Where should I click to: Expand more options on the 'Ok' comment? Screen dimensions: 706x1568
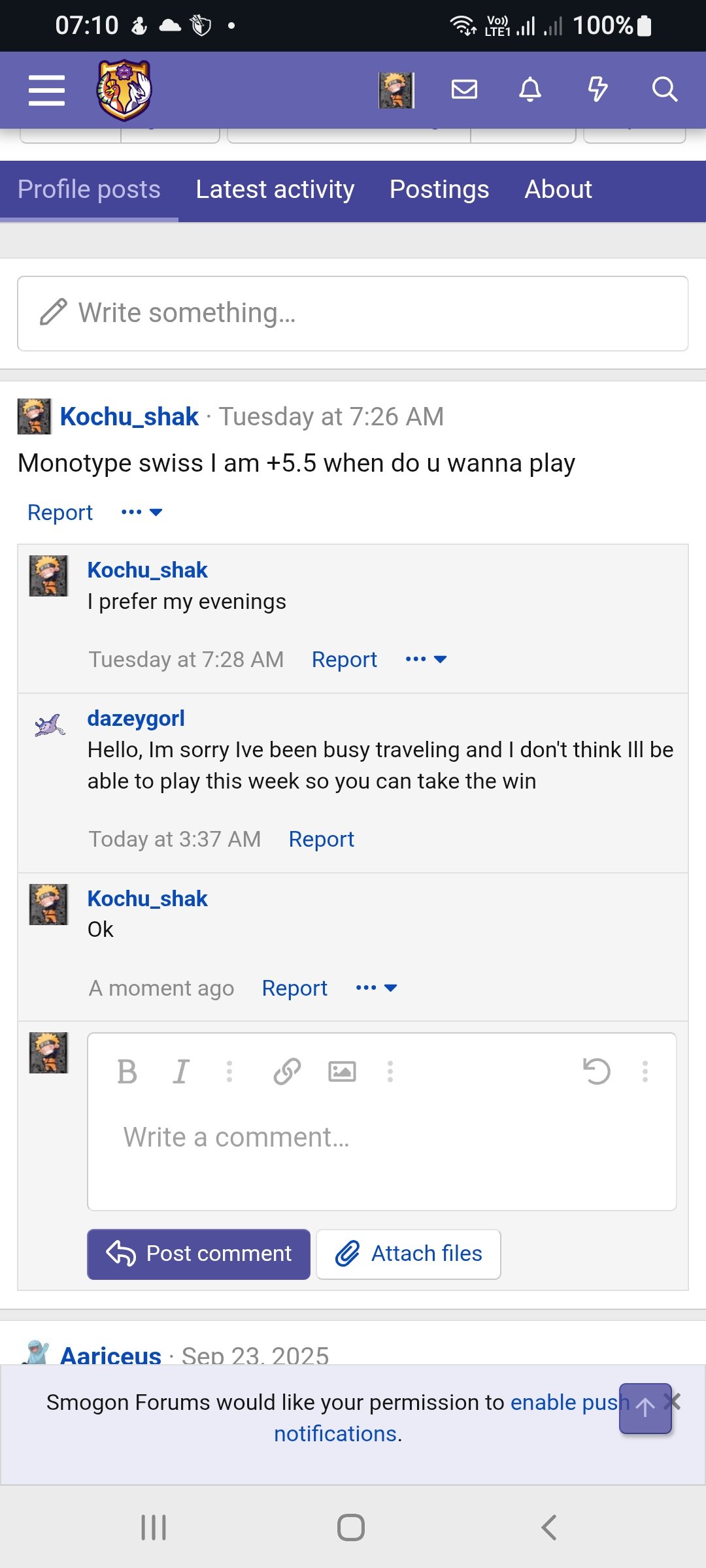(x=377, y=988)
